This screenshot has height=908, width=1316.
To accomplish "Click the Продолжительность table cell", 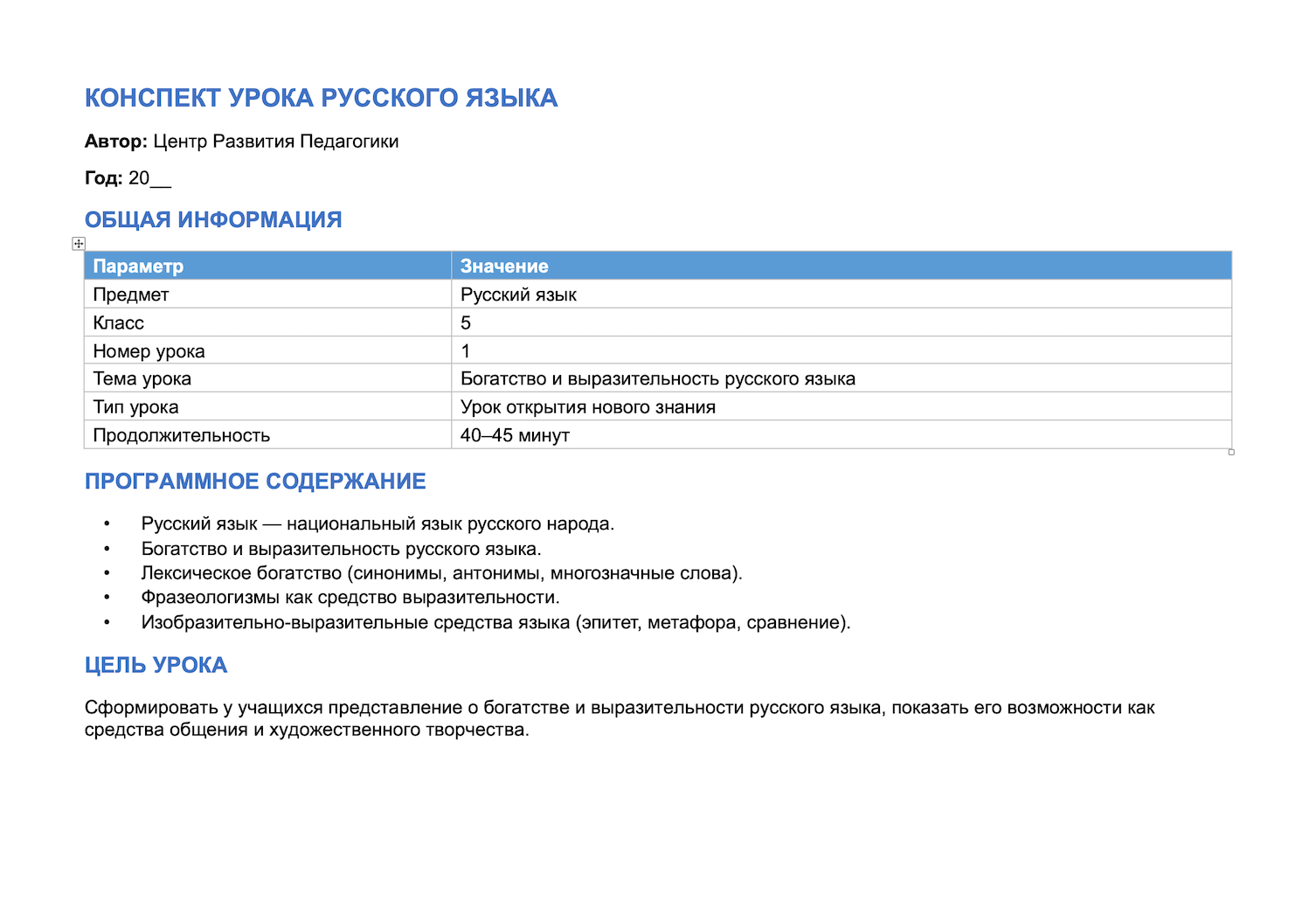I will [267, 434].
